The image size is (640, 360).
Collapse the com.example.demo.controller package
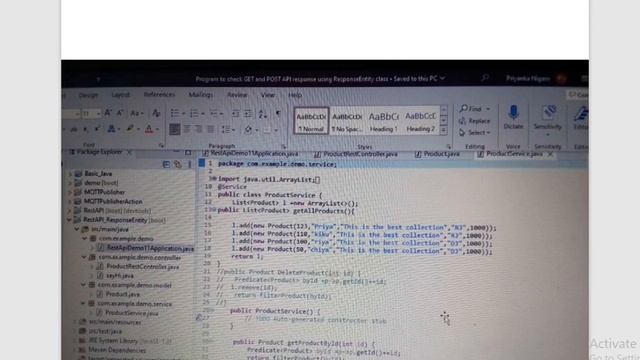(84, 257)
